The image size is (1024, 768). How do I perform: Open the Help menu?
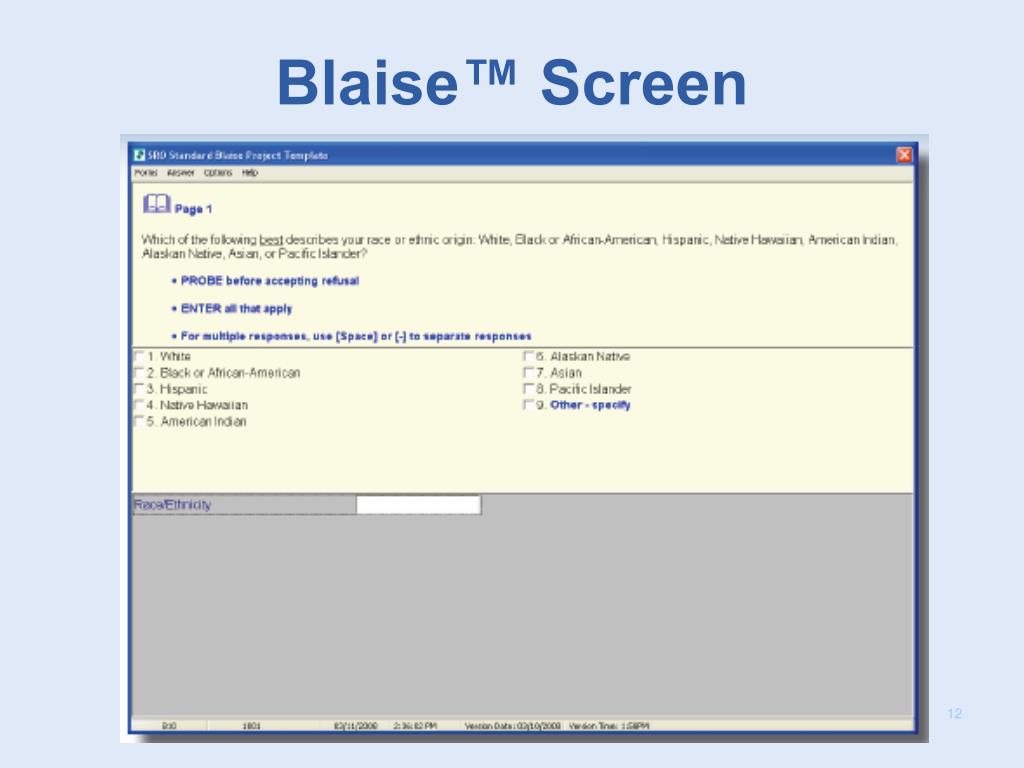250,172
